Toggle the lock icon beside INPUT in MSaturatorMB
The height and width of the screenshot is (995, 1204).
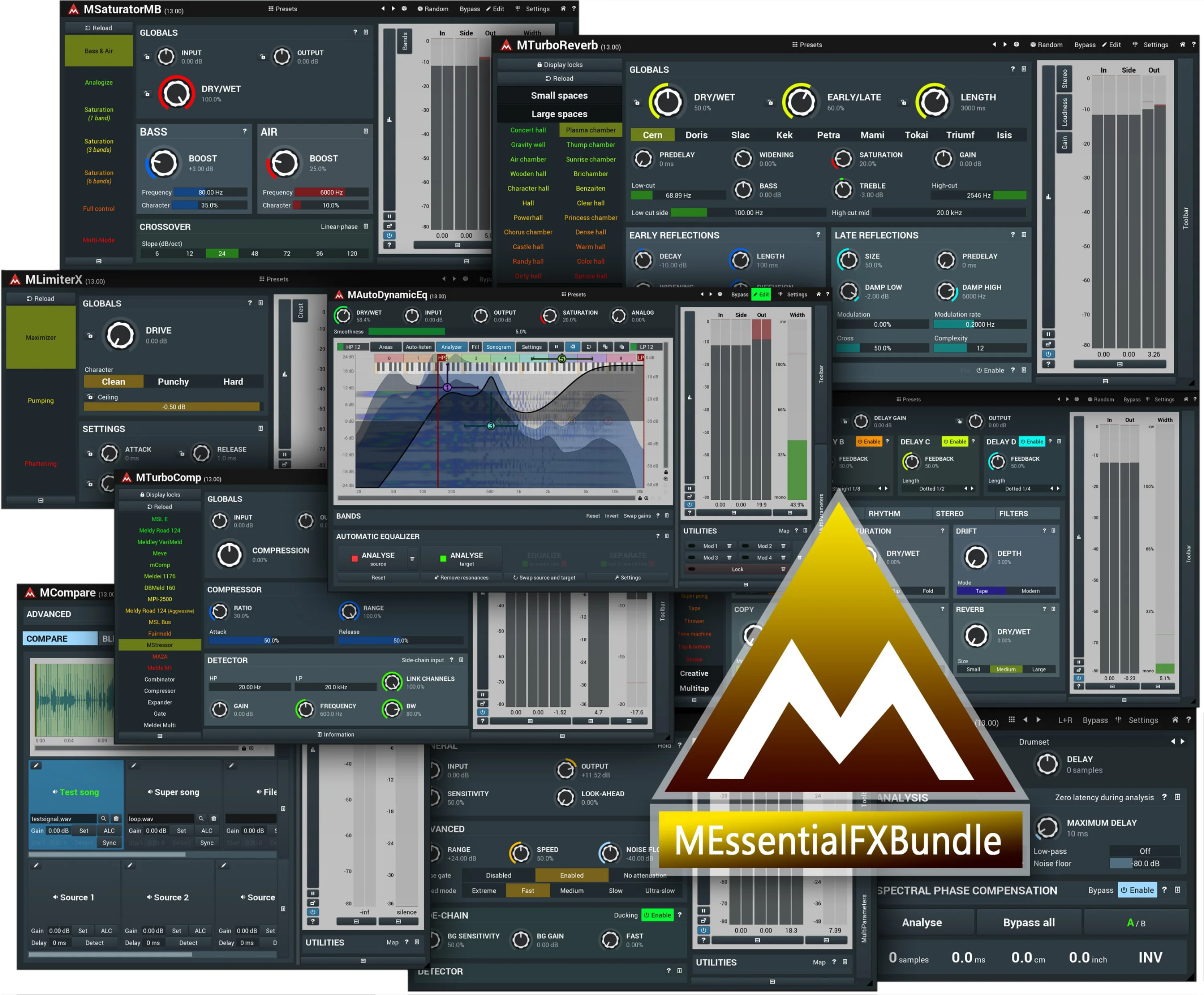(x=147, y=57)
